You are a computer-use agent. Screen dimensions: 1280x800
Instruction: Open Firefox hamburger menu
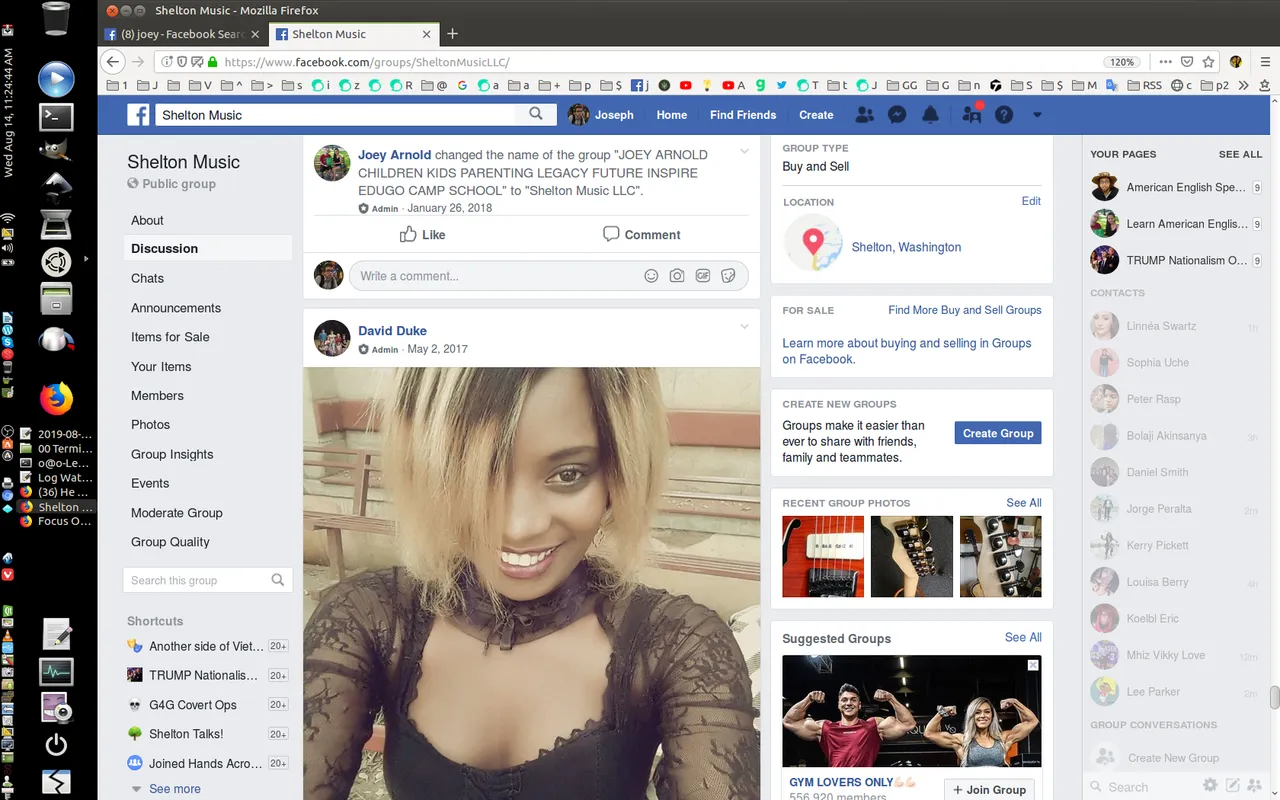click(x=1267, y=61)
